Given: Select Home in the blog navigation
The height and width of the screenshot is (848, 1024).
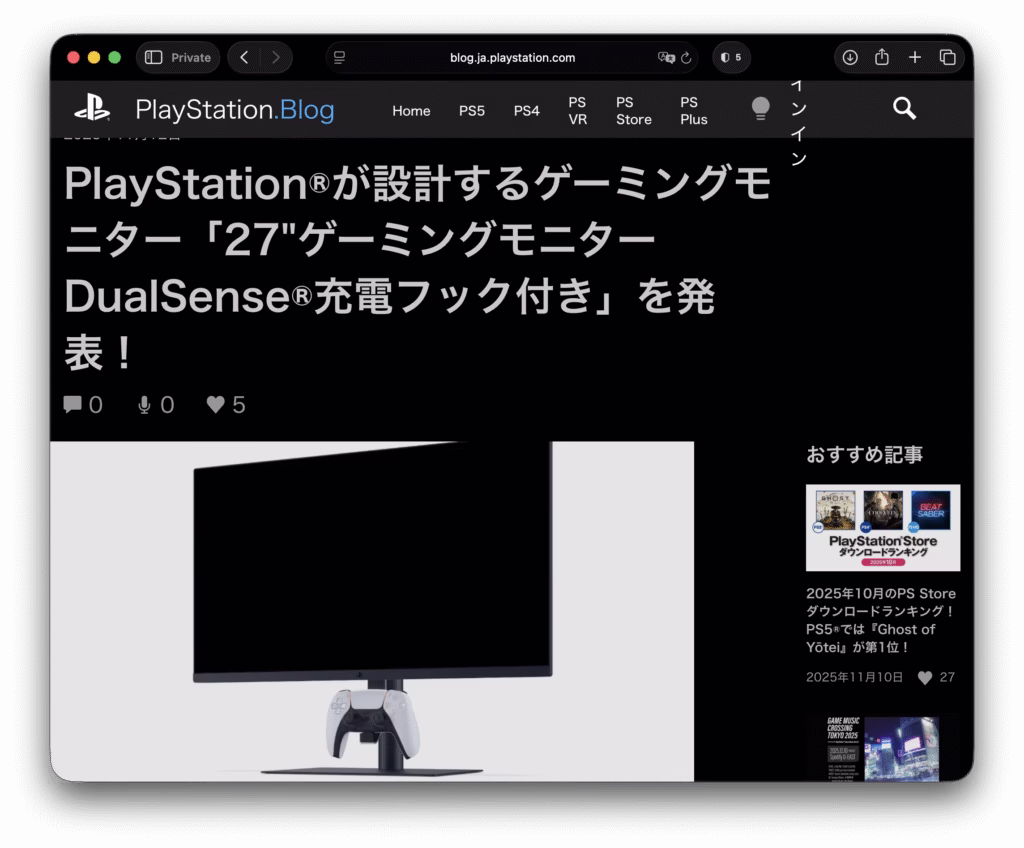Looking at the screenshot, I should tap(411, 110).
